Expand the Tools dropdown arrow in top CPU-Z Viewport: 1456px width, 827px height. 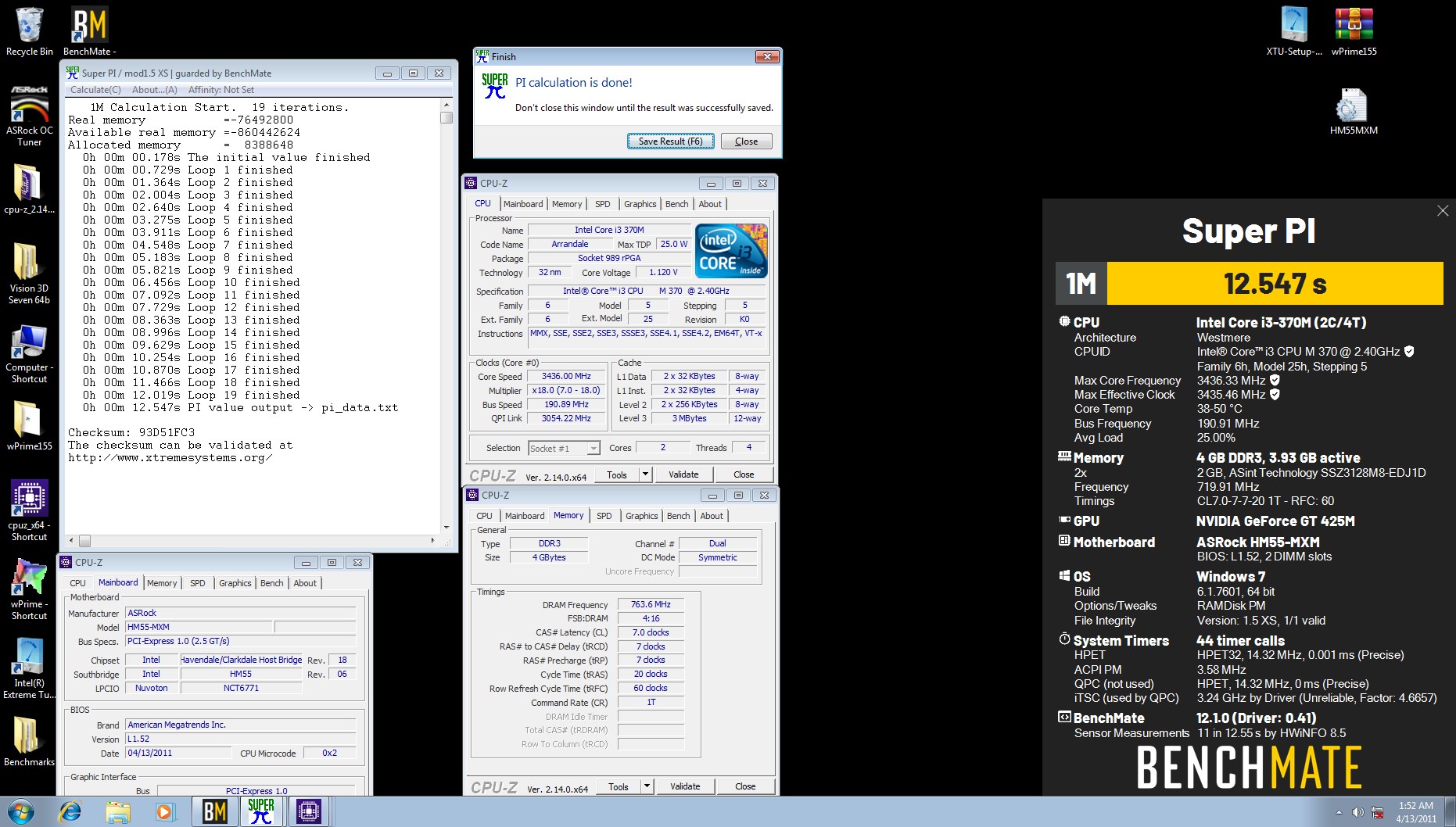[x=645, y=474]
